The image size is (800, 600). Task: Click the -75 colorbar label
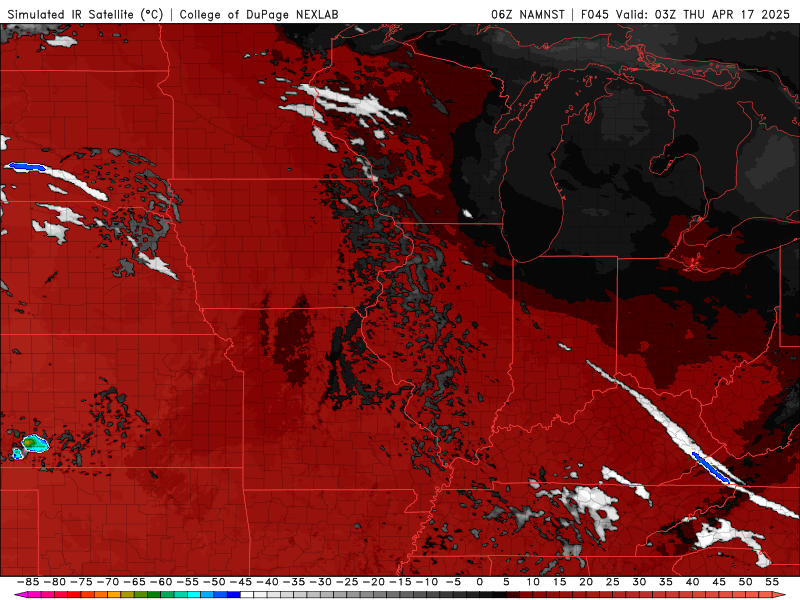[81, 582]
